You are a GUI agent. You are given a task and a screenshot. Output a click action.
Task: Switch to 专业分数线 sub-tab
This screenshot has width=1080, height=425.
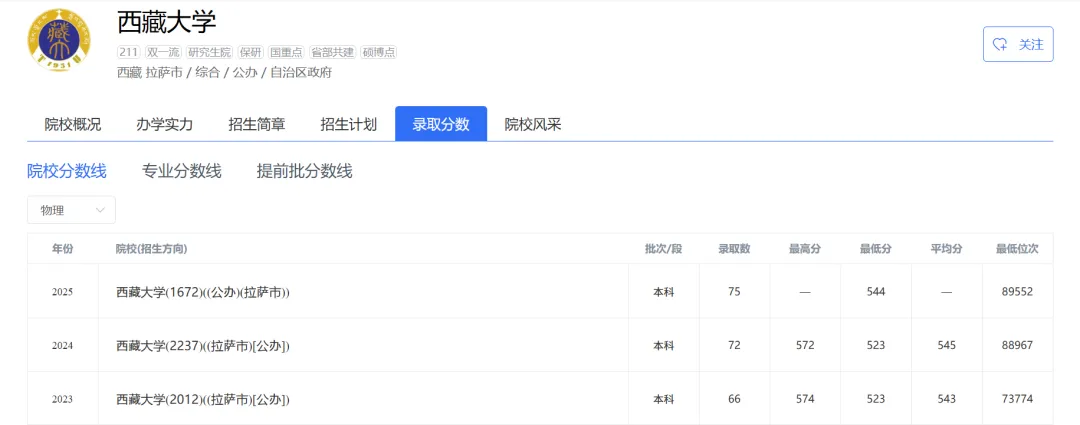tap(181, 171)
